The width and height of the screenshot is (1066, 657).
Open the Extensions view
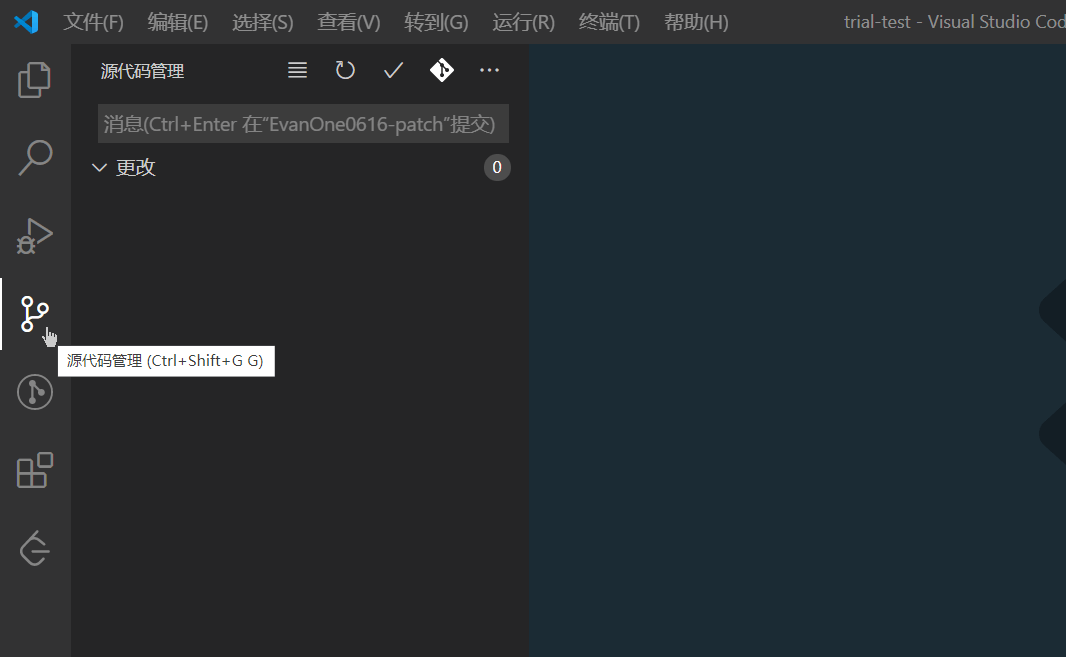34,470
